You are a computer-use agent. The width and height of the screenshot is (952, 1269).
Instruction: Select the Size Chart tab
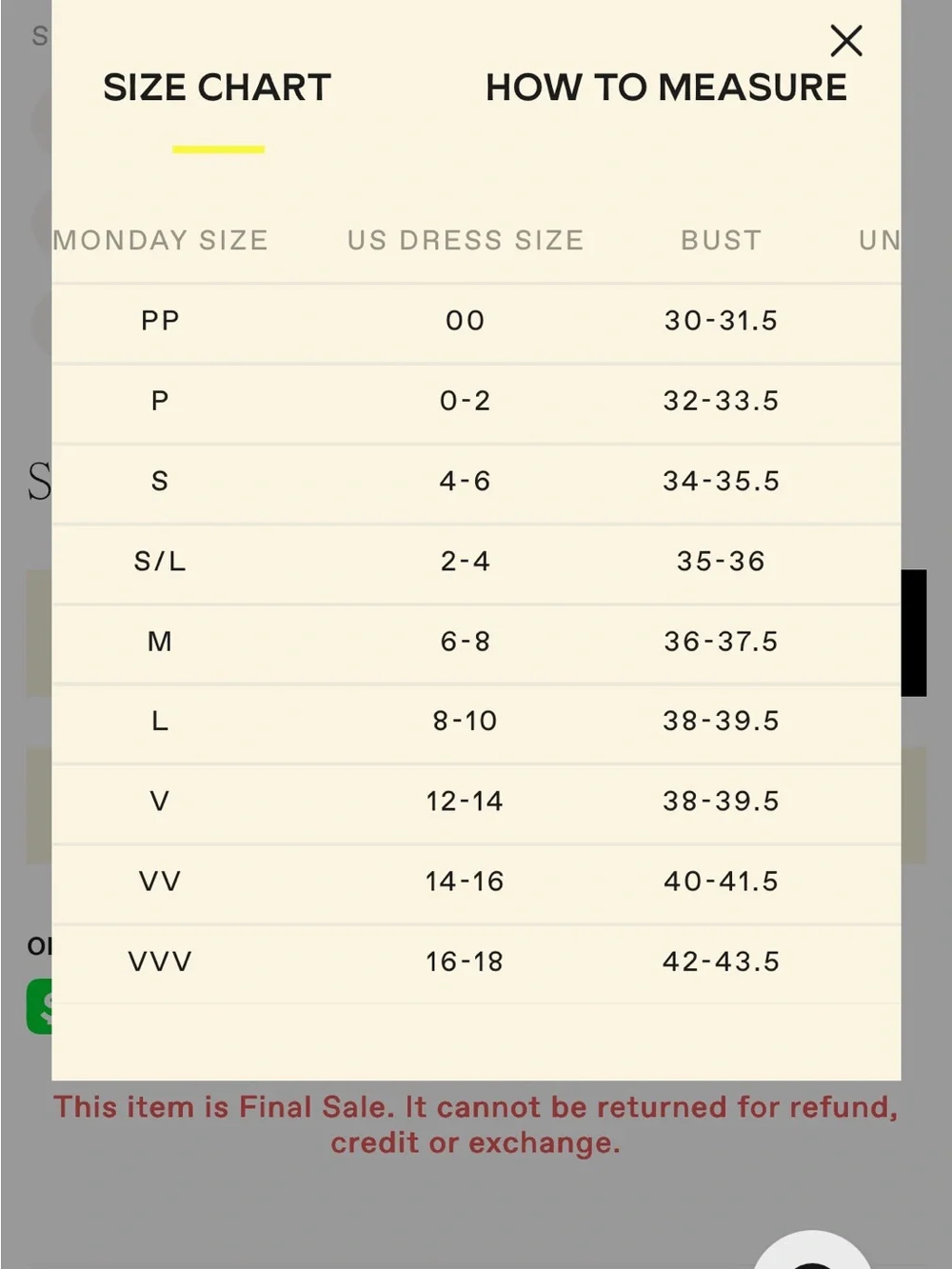point(217,88)
